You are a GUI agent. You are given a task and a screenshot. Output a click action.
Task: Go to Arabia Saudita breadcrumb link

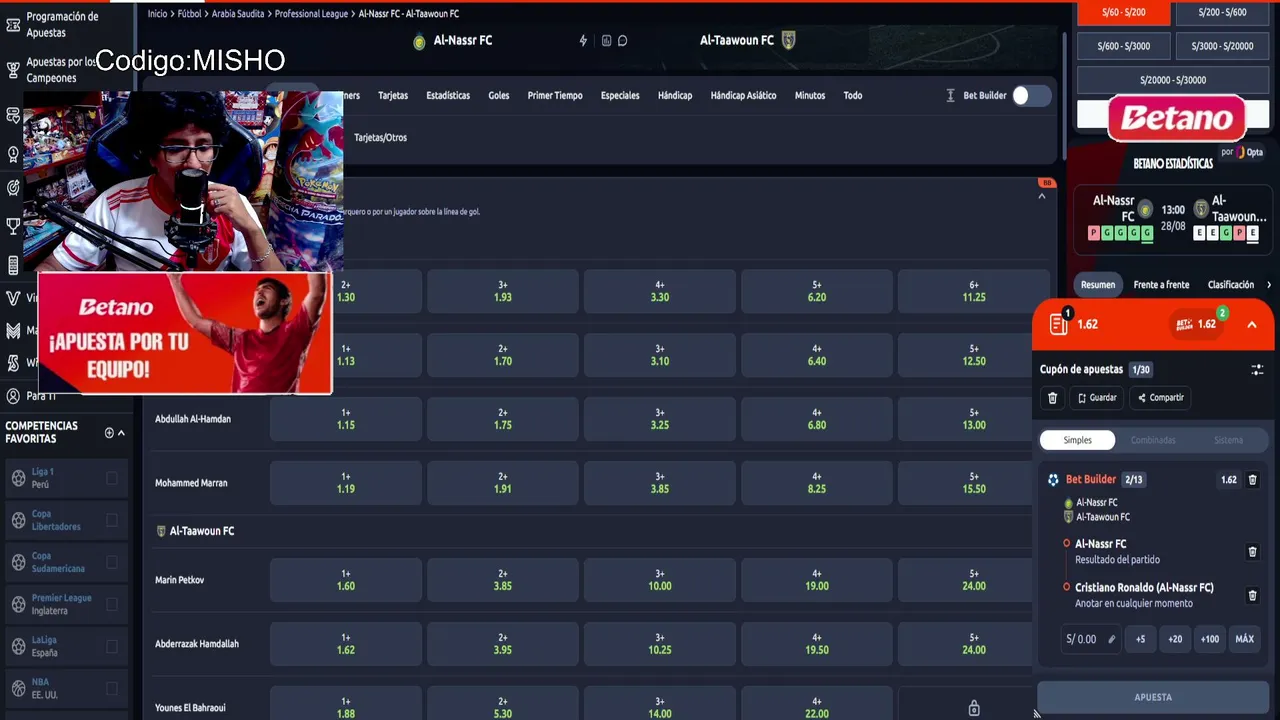click(x=237, y=14)
